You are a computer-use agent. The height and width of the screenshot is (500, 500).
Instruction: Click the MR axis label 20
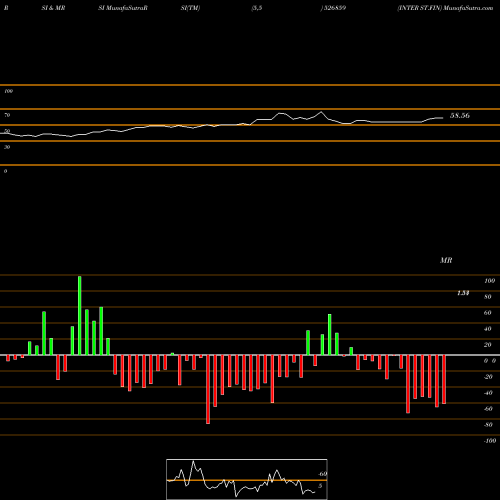pos(488,345)
